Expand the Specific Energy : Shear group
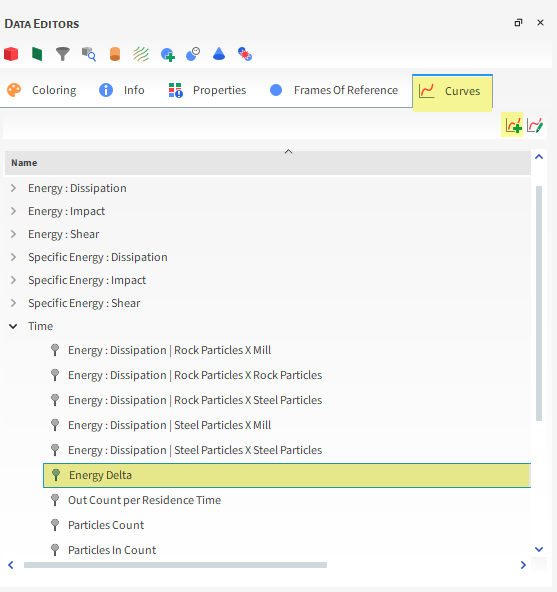557x592 pixels. [x=13, y=303]
